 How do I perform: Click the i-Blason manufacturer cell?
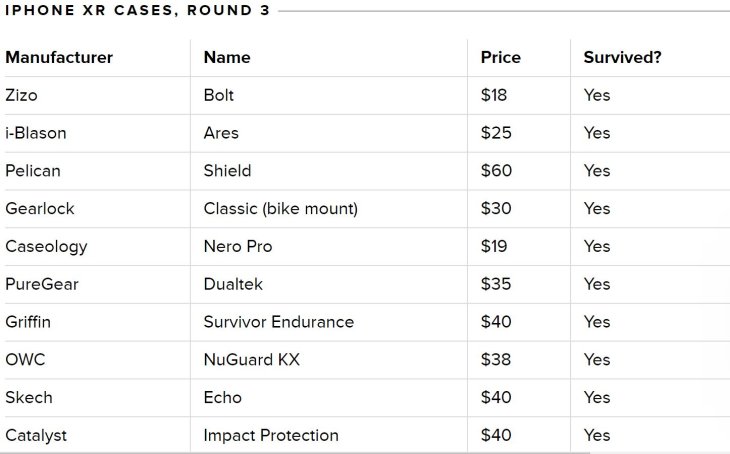[x=36, y=133]
